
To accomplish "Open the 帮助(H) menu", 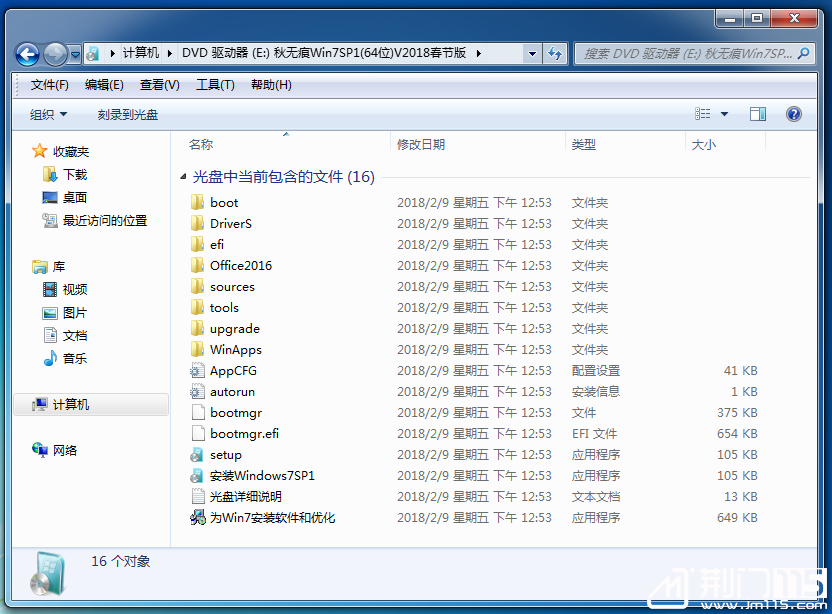I will [x=271, y=85].
